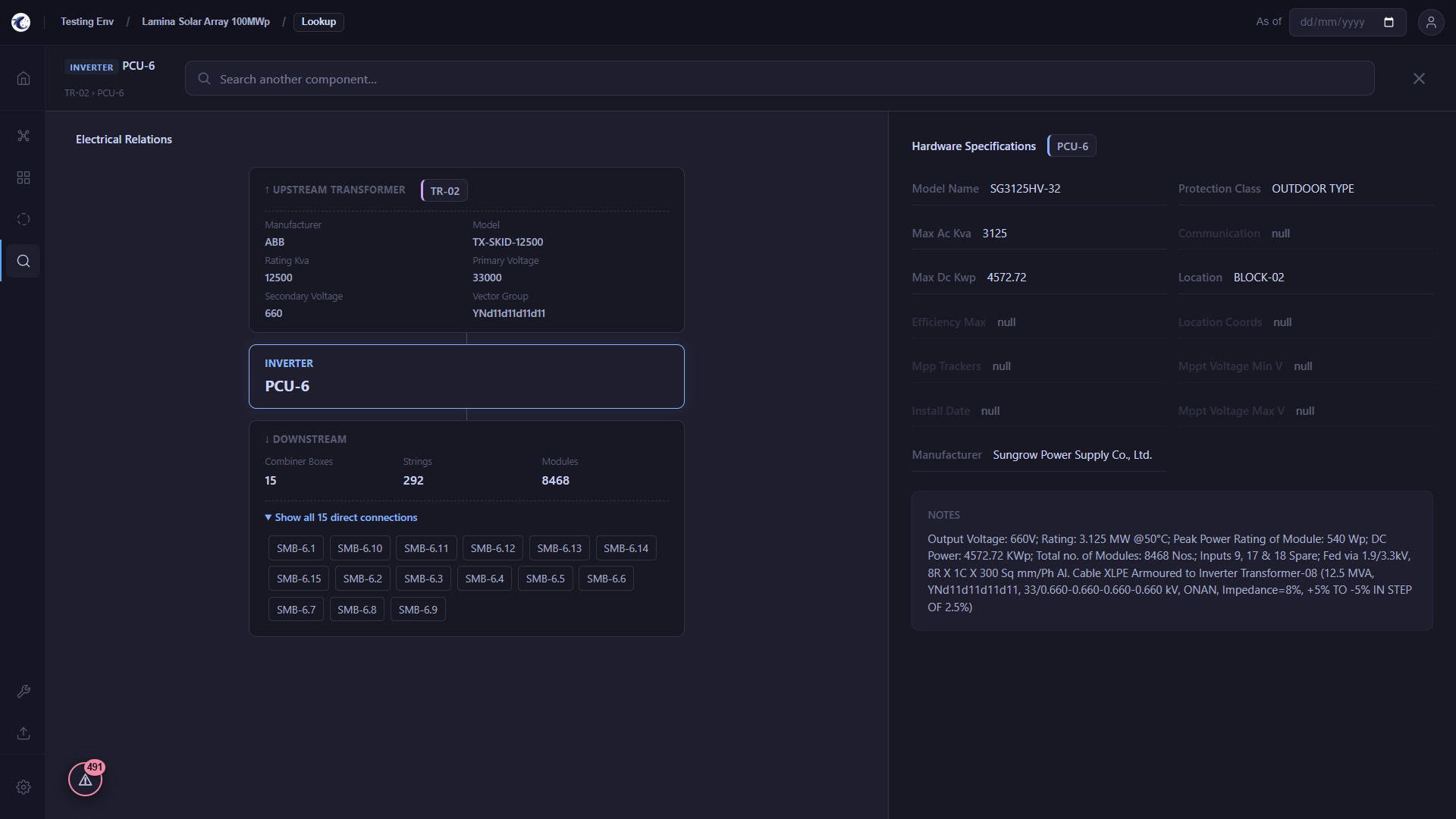Click the app logo icon

21,22
